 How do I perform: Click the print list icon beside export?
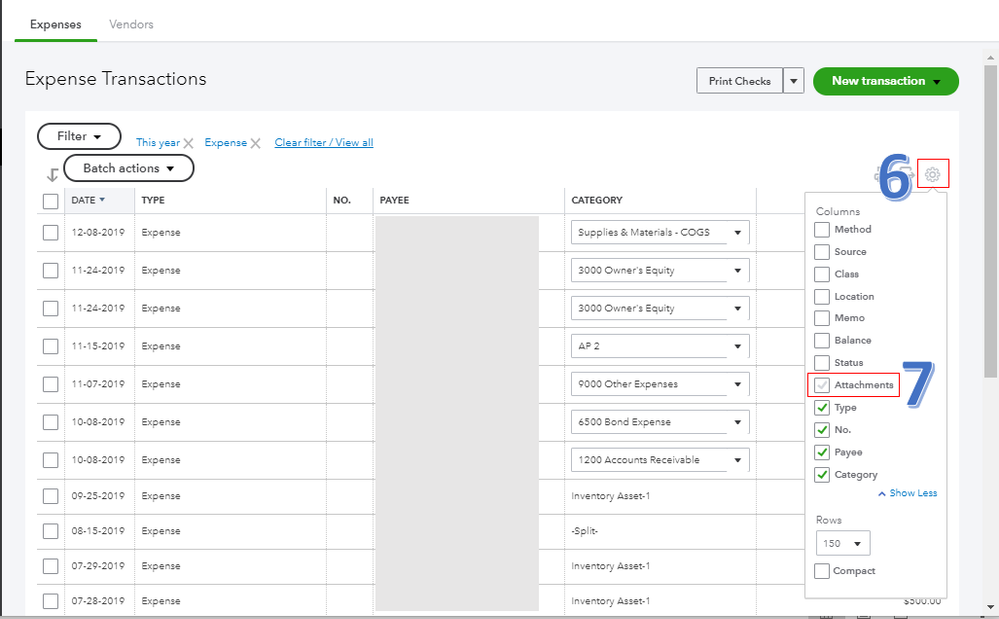pos(878,173)
